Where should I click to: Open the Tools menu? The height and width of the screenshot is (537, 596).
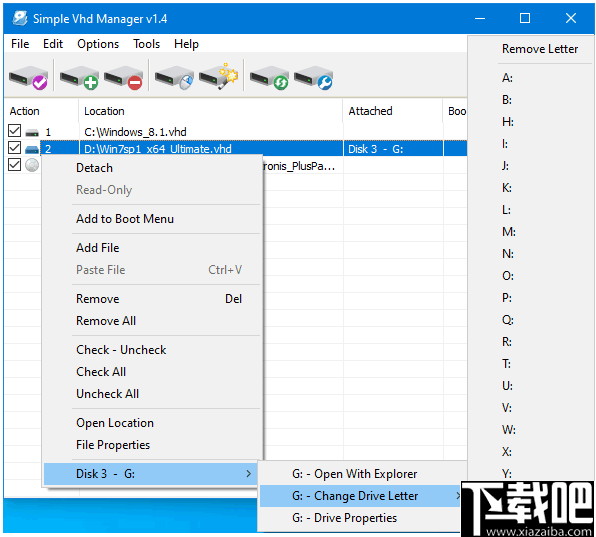tap(146, 44)
